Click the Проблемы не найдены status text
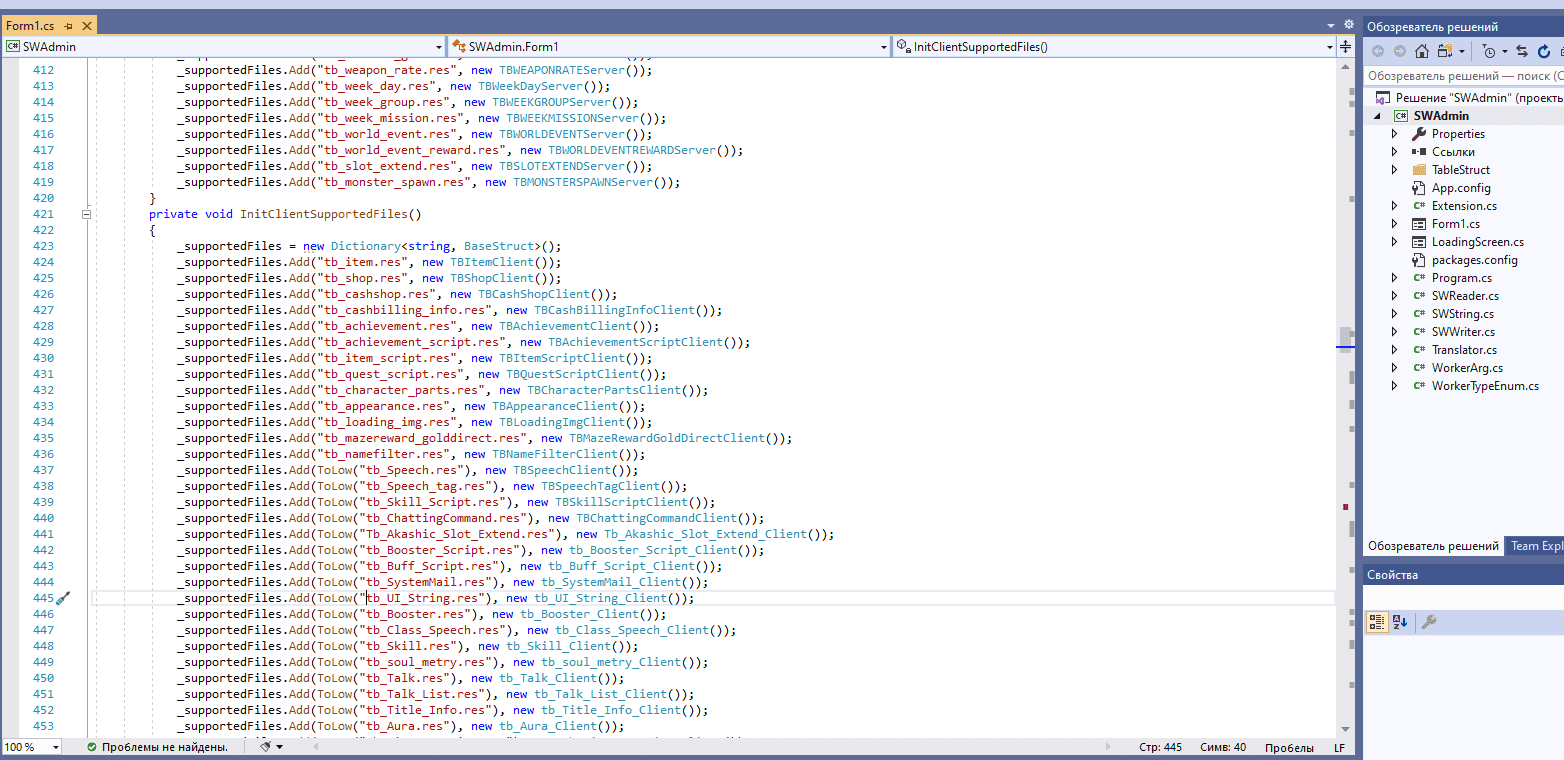Viewport: 1564px width, 760px height. (165, 747)
